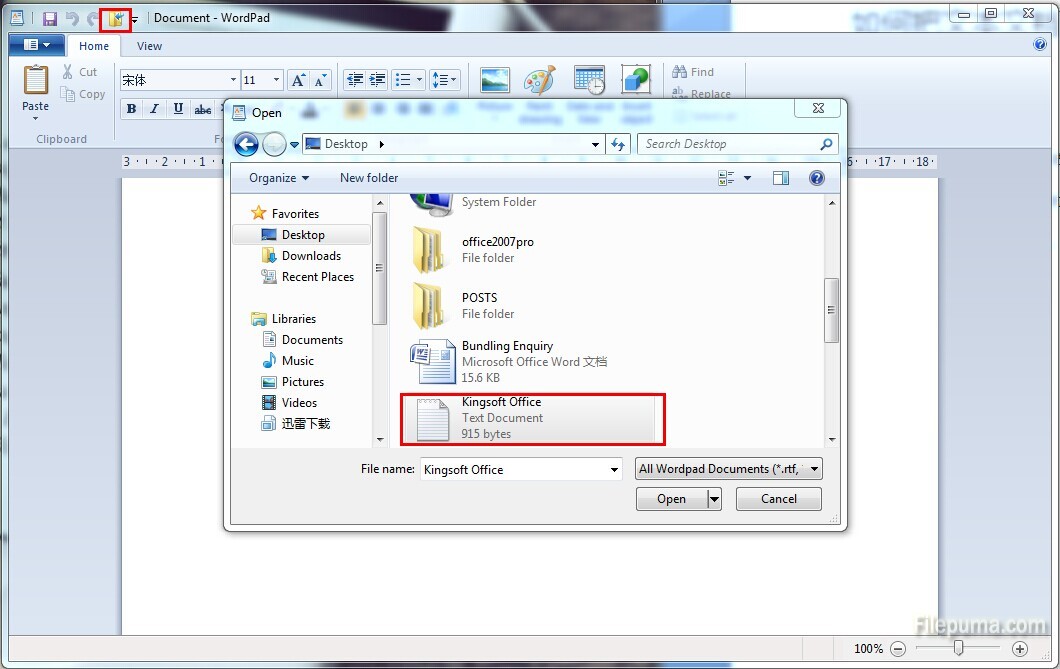Screen dimensions: 1060x669
Task: Show the preview pane in Open dialog
Action: coord(781,178)
